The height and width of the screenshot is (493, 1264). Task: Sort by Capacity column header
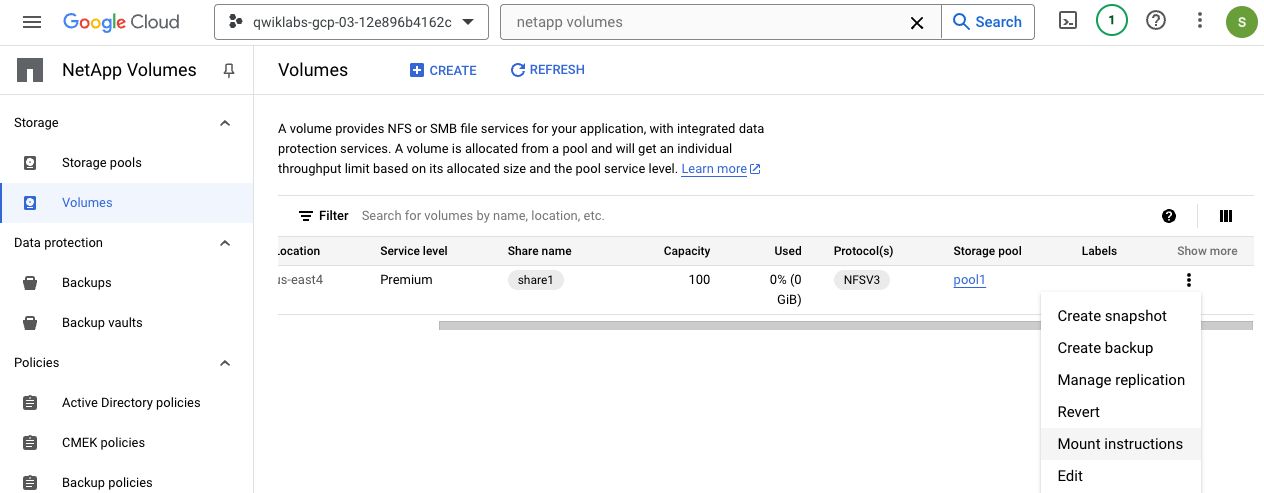click(x=687, y=251)
